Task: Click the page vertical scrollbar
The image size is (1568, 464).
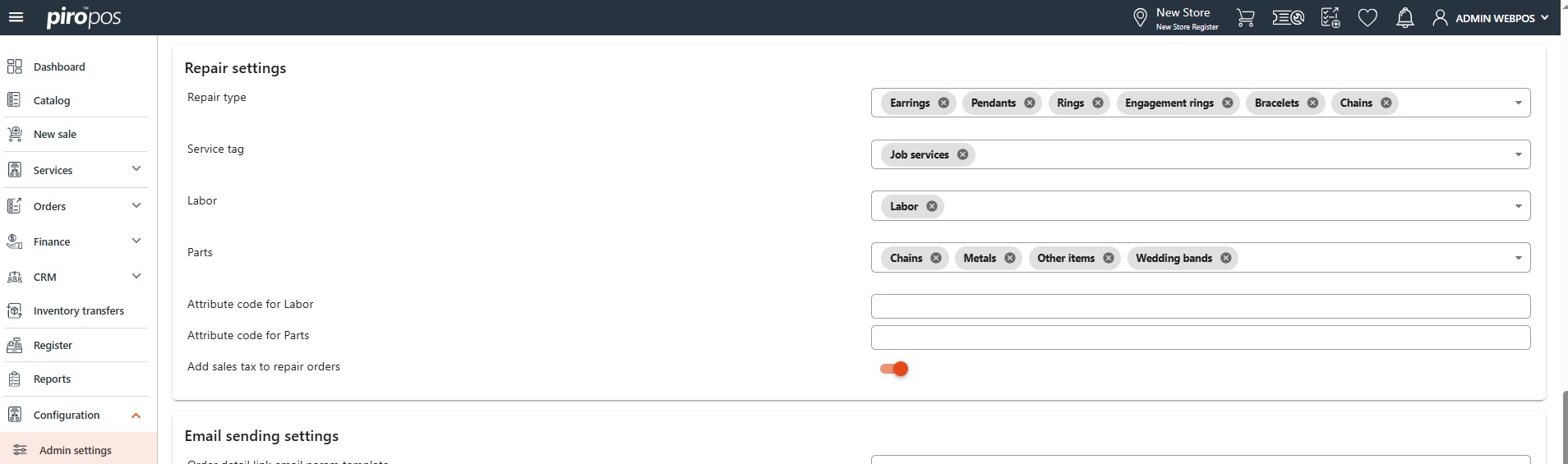Action: [x=1564, y=427]
